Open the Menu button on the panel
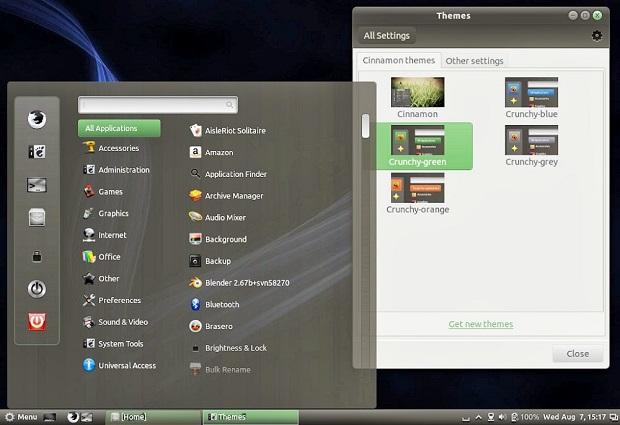 pos(21,417)
